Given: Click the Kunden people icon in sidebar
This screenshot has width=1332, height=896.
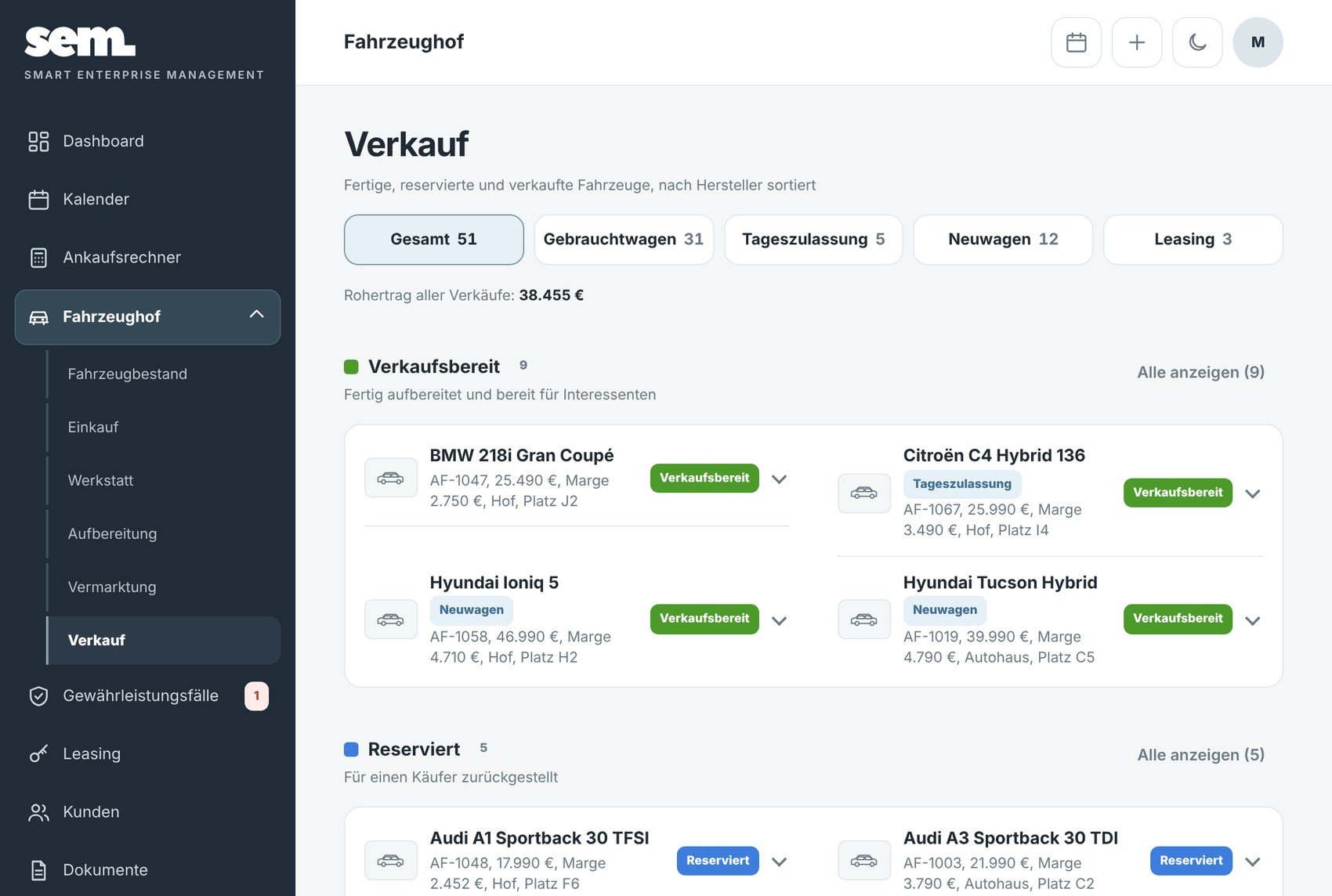Looking at the screenshot, I should coord(38,812).
